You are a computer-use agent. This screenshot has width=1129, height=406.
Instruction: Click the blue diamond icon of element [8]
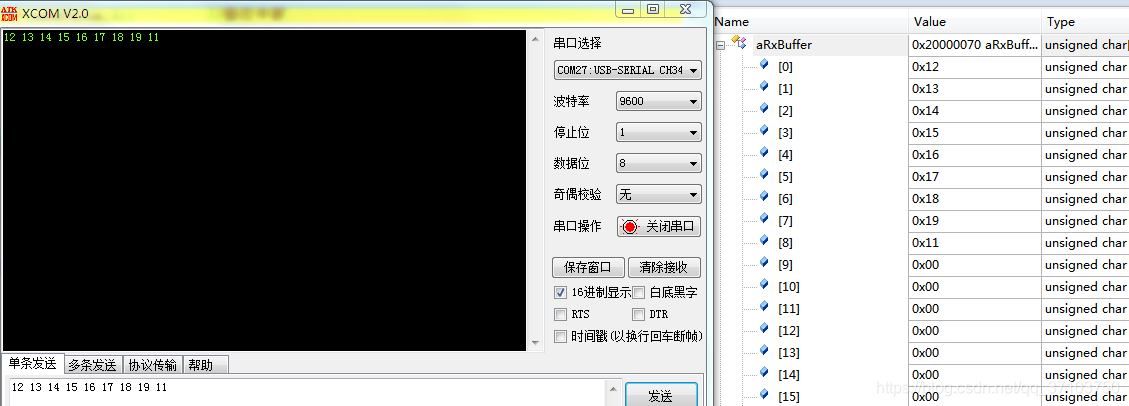pos(764,241)
